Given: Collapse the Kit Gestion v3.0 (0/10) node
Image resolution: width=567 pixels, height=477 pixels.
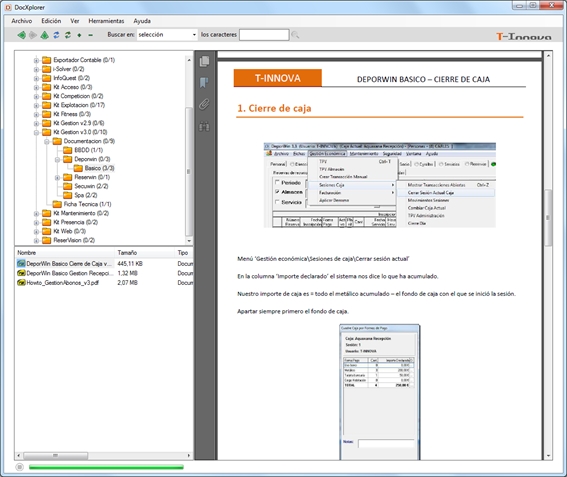Looking at the screenshot, I should (x=36, y=133).
